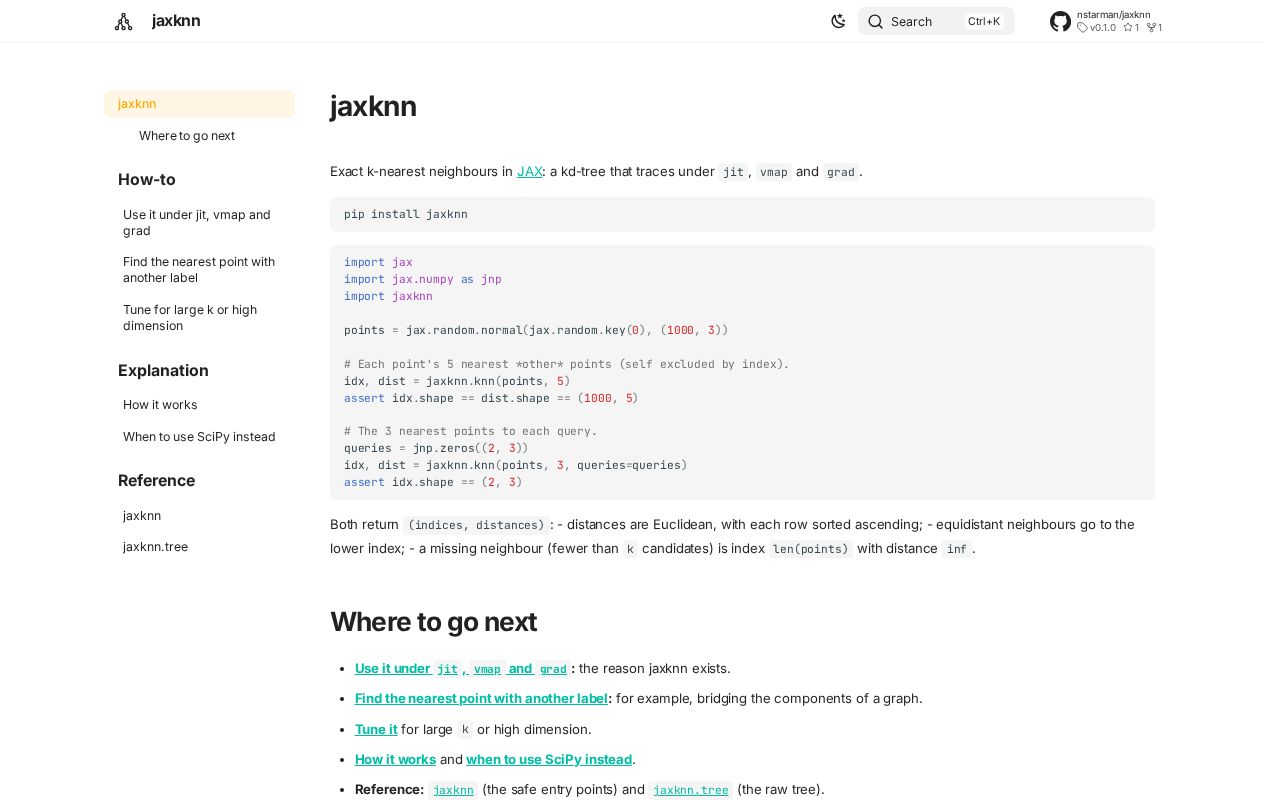
Task: Click 'Use it under jit, vmap and grad' body link
Action: pyautogui.click(x=461, y=668)
